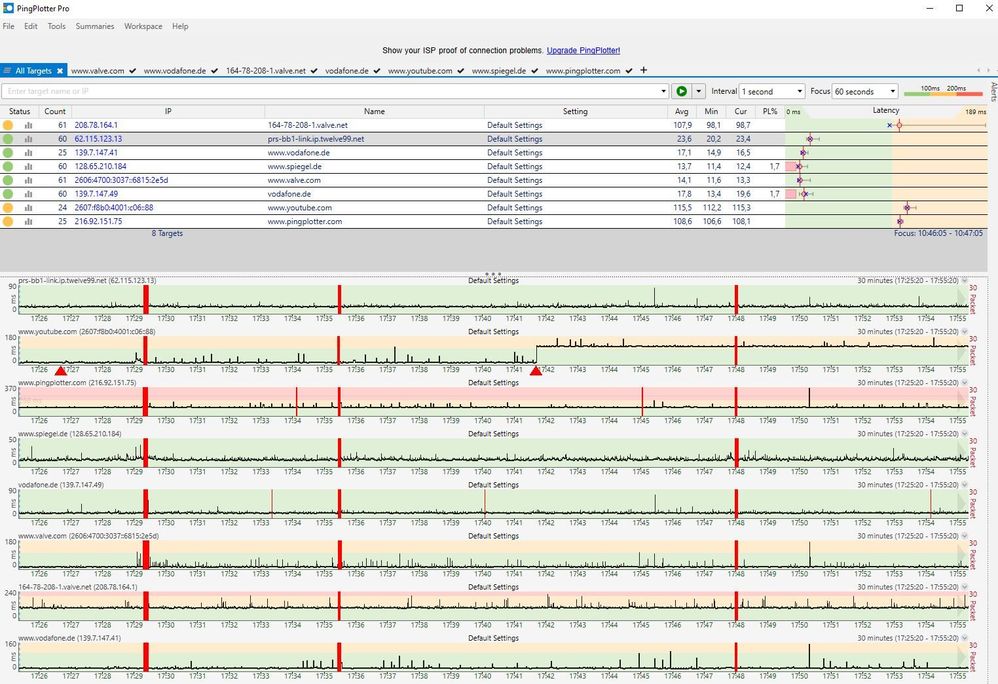This screenshot has width=998, height=684.
Task: Expand the arrow beside the Start button
Action: pyautogui.click(x=699, y=91)
